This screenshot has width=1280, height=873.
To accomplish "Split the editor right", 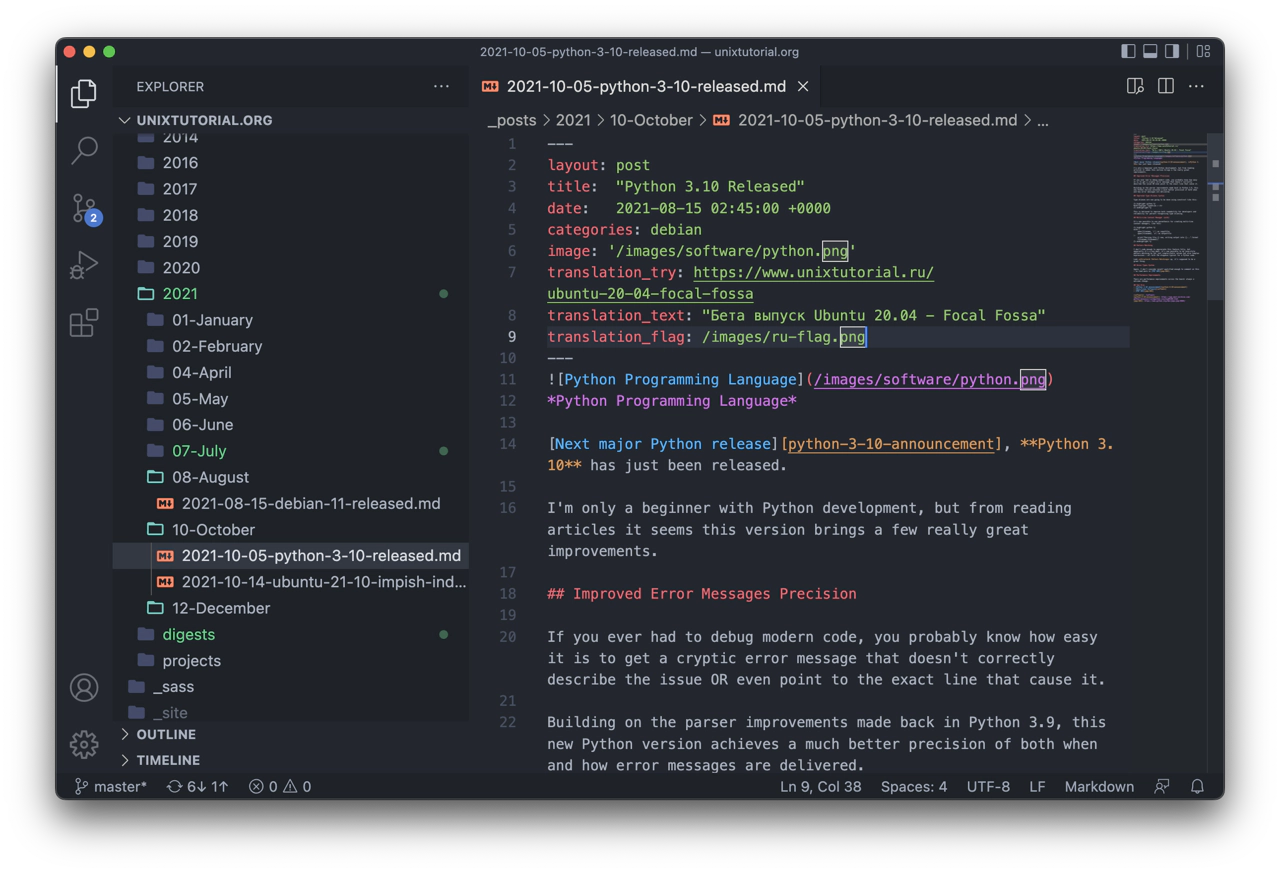I will 1166,87.
